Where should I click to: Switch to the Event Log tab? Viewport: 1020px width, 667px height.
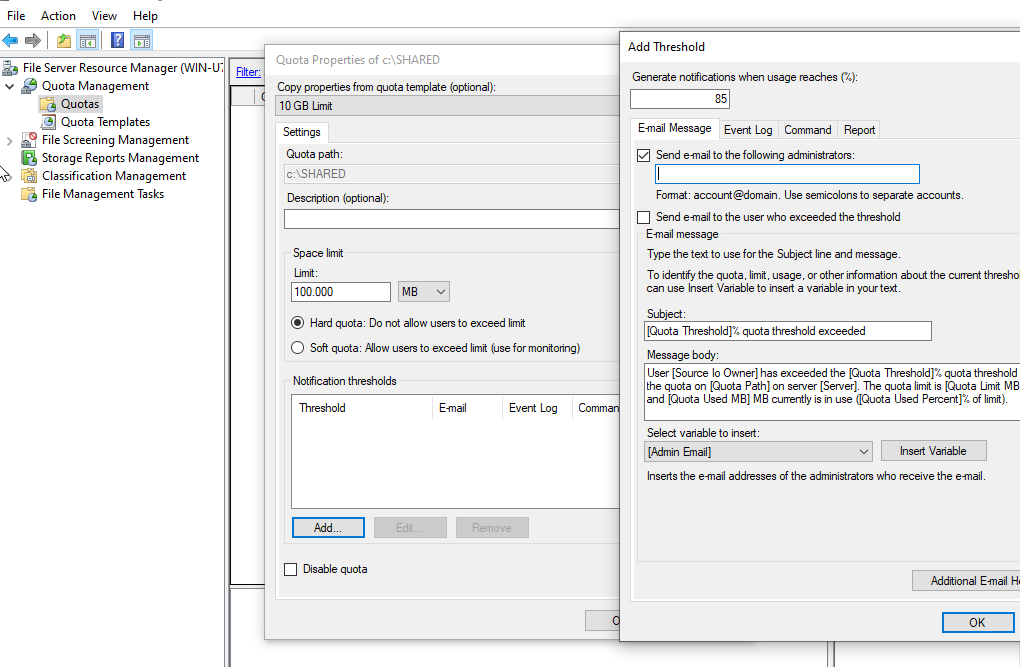(748, 130)
